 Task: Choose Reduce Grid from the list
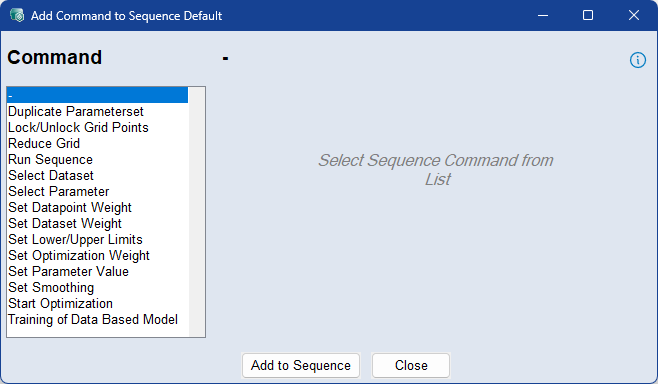(97, 144)
